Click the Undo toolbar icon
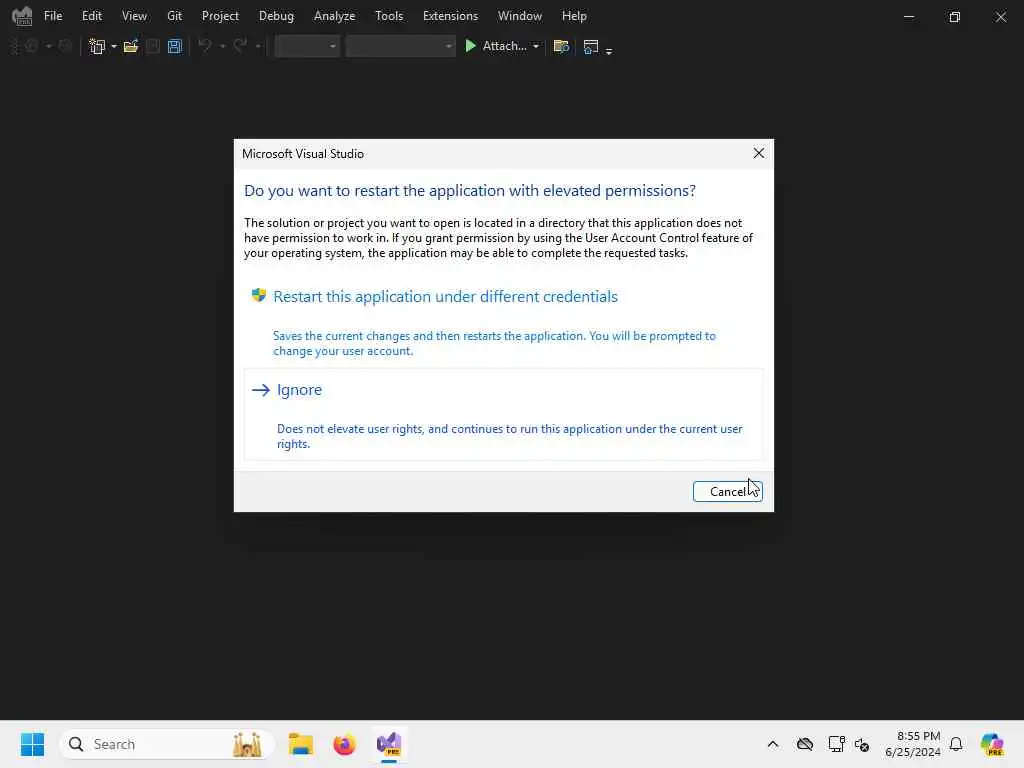Viewport: 1024px width, 768px height. click(205, 46)
